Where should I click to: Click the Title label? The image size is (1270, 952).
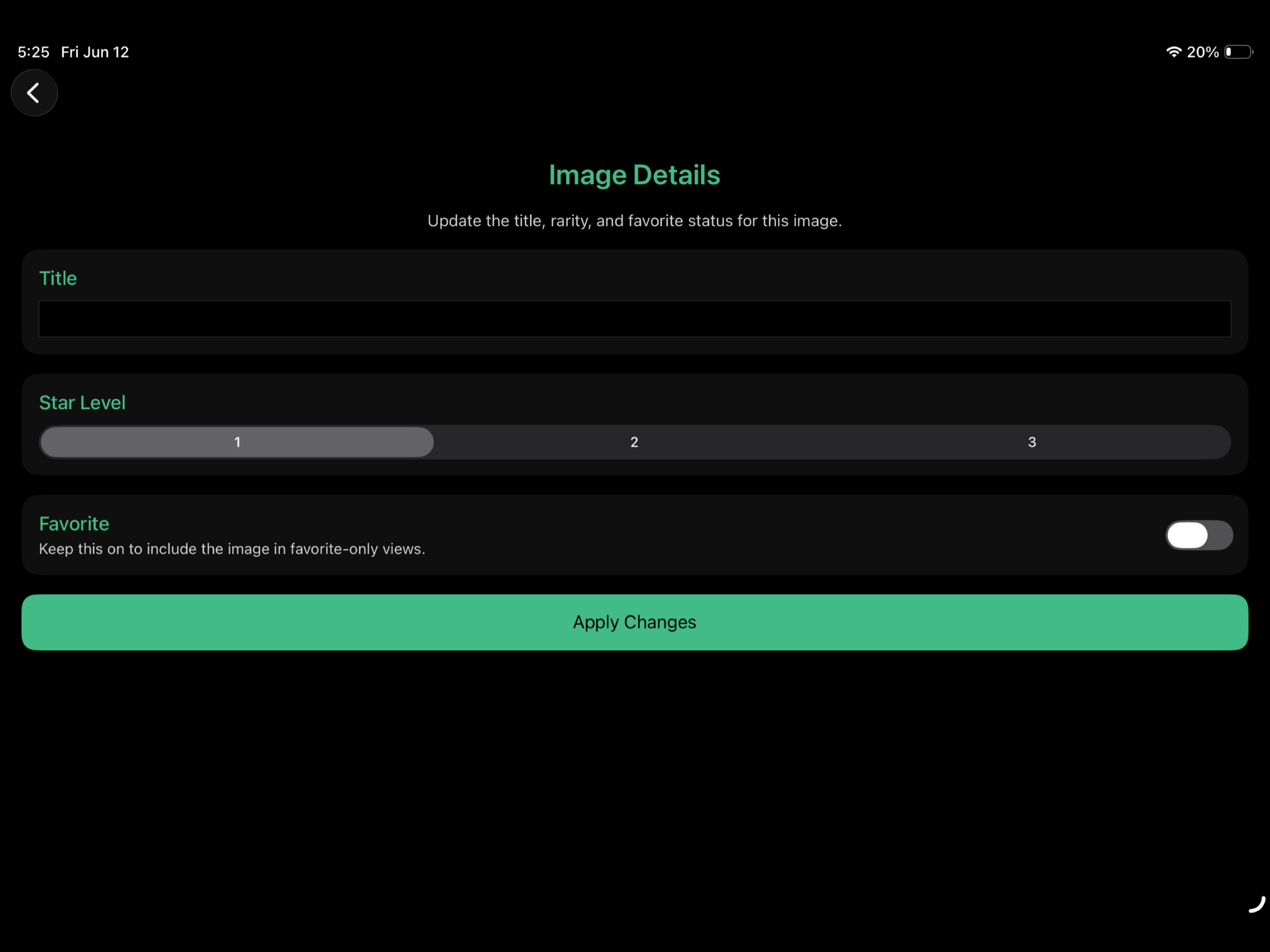58,278
